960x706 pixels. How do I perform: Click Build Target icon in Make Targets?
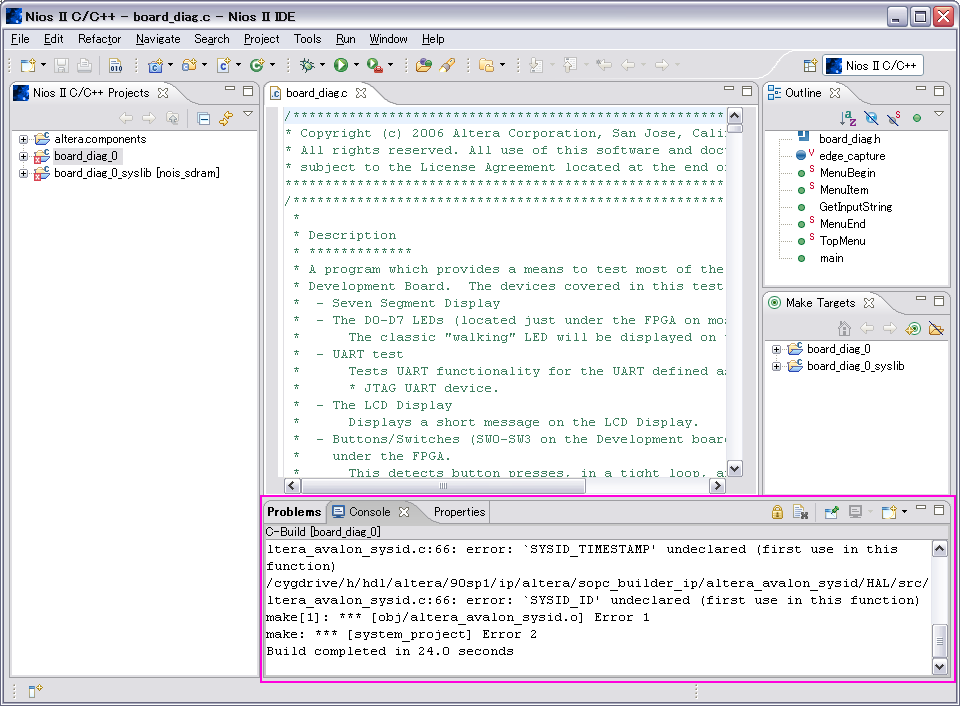point(913,329)
